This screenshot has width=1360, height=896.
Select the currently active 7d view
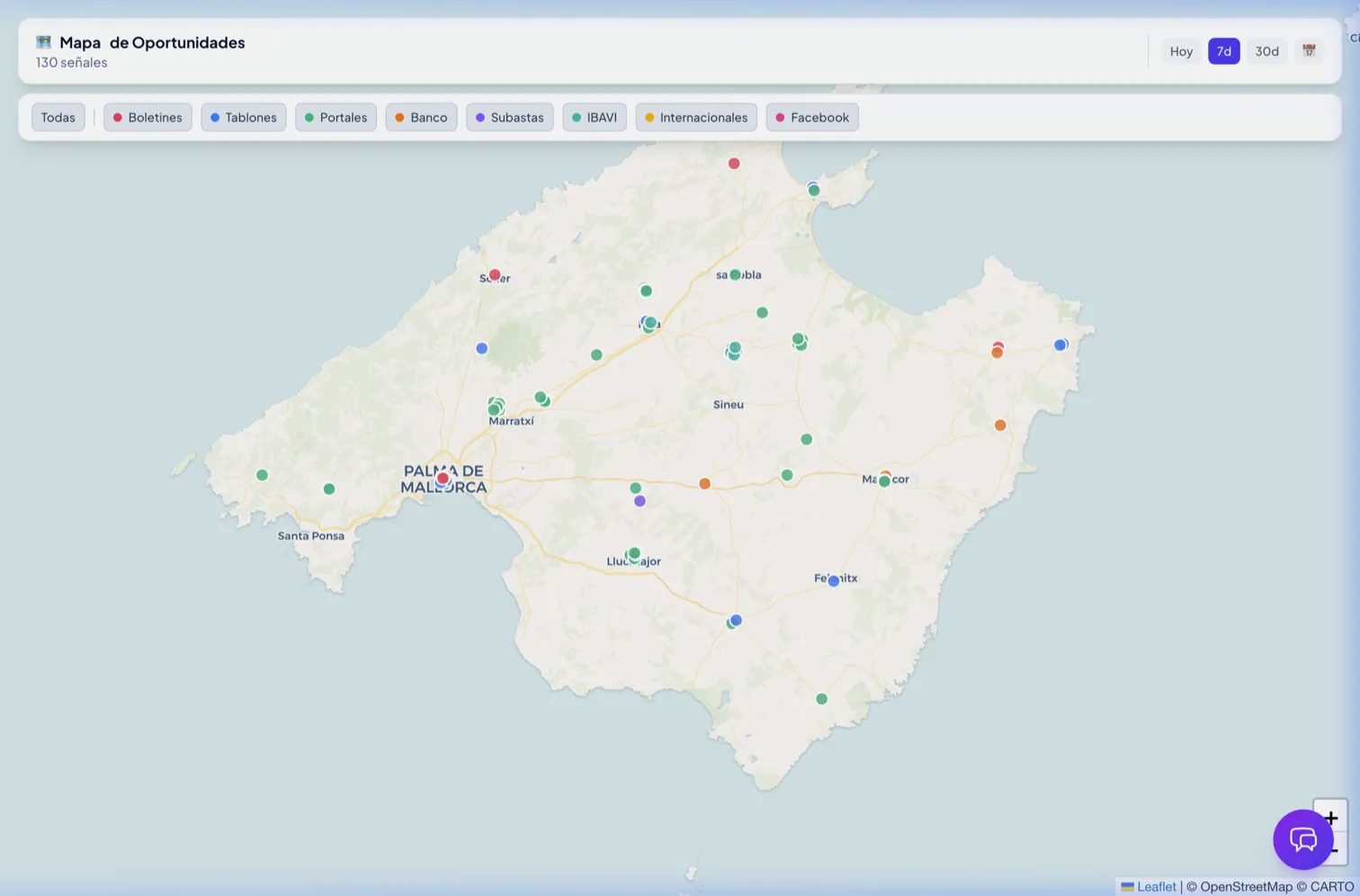coord(1223,51)
